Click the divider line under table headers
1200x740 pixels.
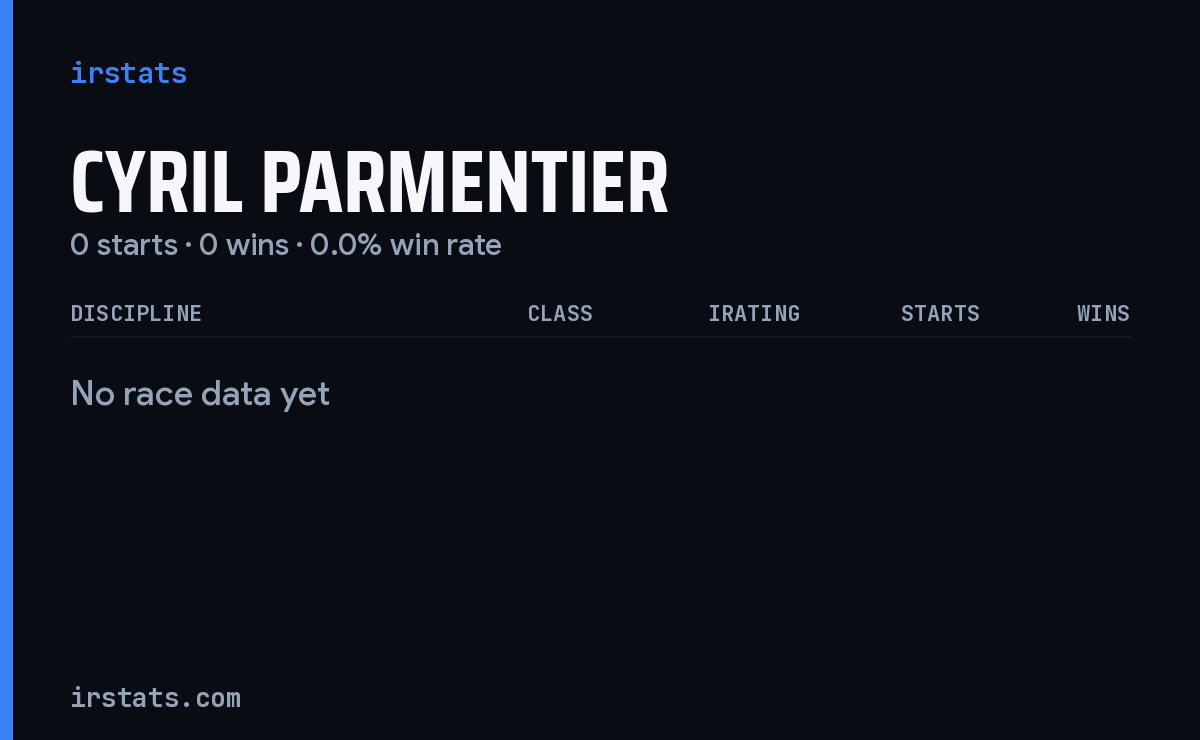[600, 337]
